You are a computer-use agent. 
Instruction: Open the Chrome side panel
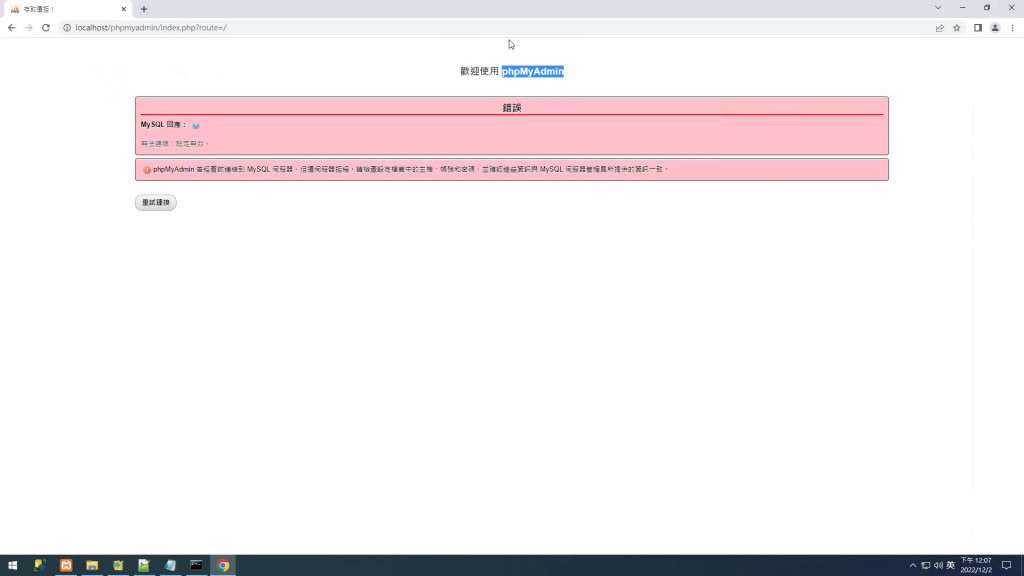(978, 27)
